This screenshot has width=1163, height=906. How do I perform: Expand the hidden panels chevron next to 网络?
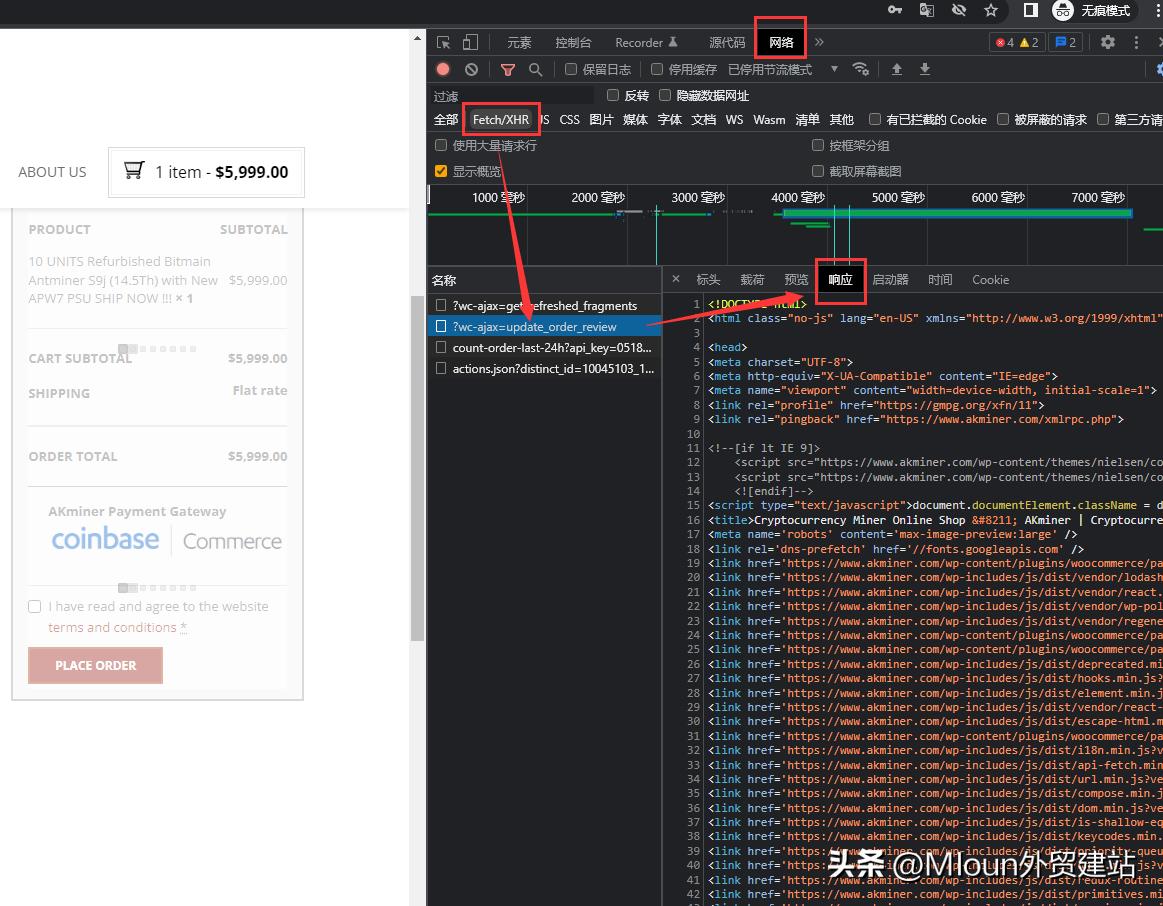[x=817, y=42]
